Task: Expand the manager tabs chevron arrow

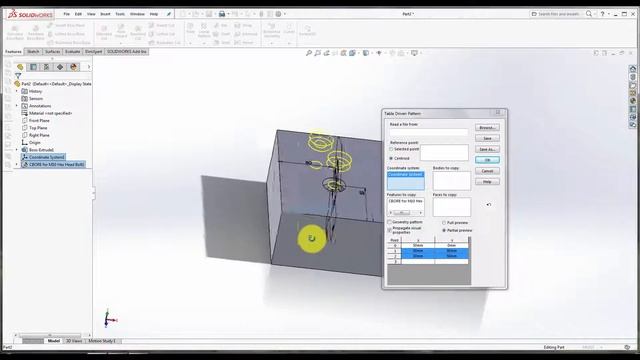Action: click(x=89, y=67)
